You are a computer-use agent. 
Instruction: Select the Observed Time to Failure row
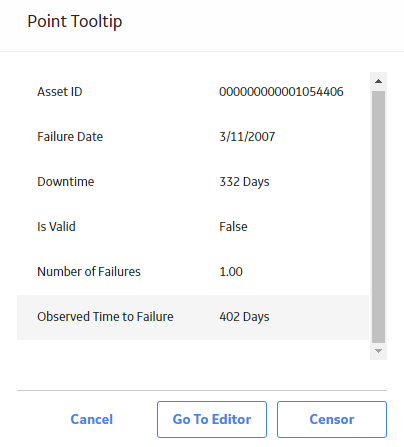pyautogui.click(x=193, y=317)
